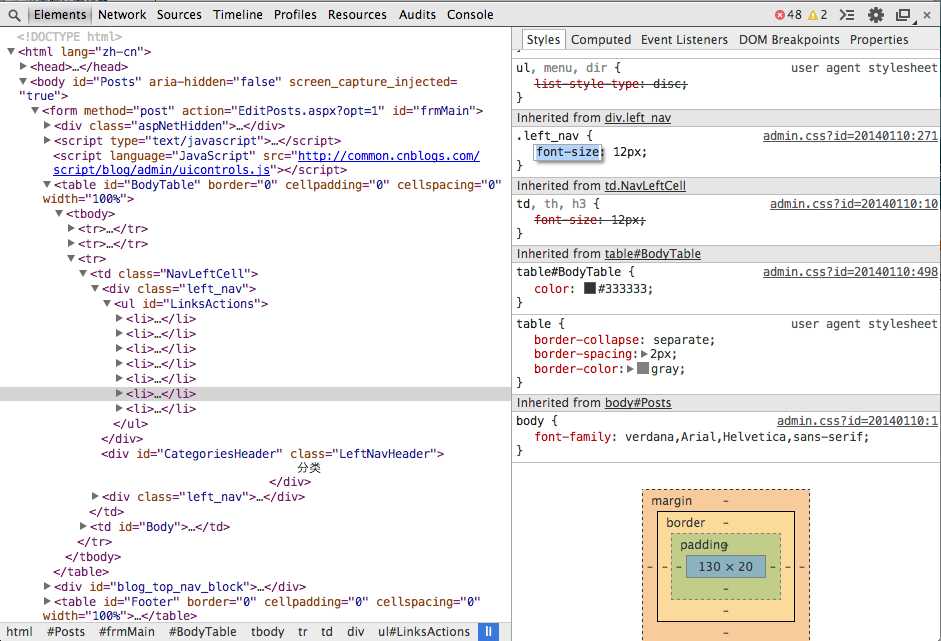Select the Elements tab
Viewport: 941px width, 641px height.
point(59,14)
